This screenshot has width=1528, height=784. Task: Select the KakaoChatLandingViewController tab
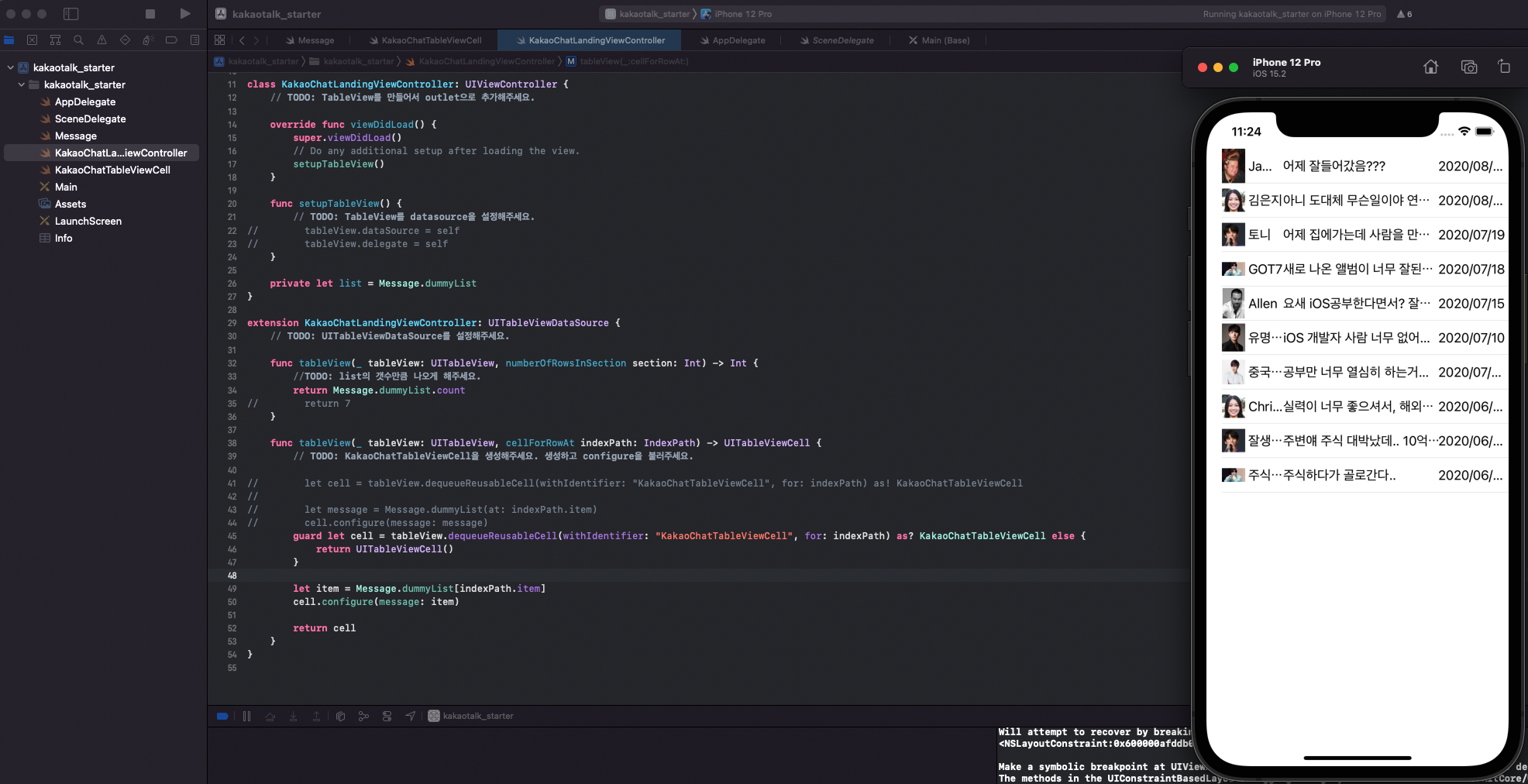coord(590,40)
